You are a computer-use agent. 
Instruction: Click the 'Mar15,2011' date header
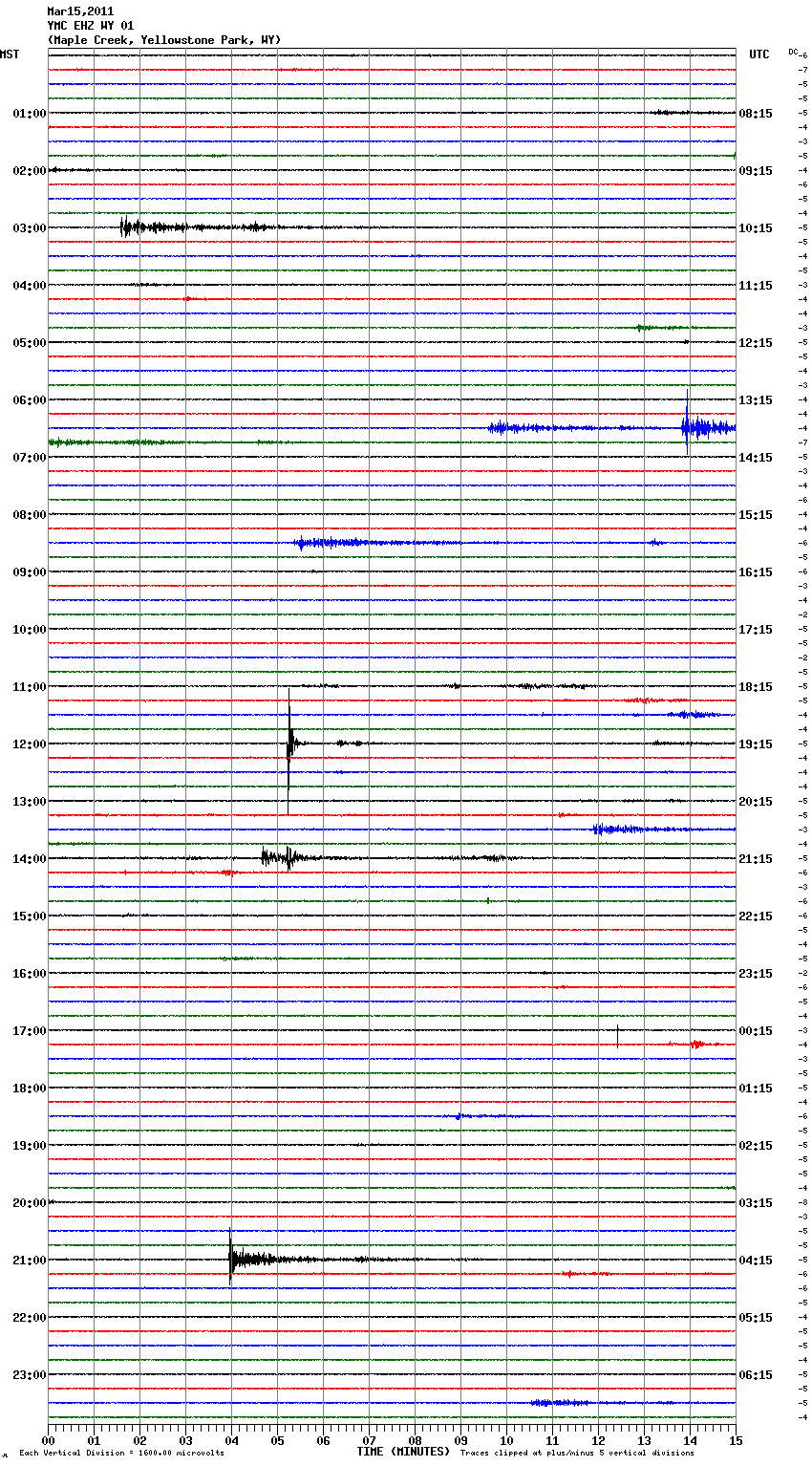[80, 11]
